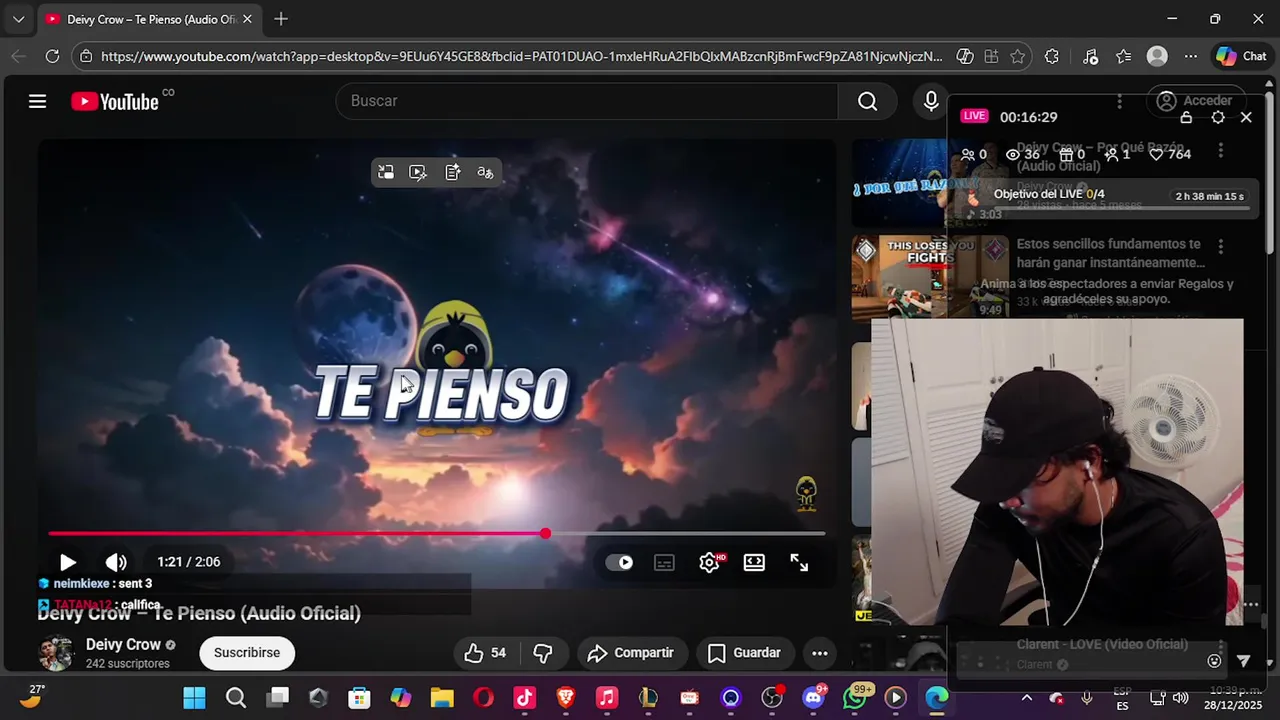This screenshot has height=720, width=1280.
Task: Dislike the Te Pienso video
Action: (543, 653)
